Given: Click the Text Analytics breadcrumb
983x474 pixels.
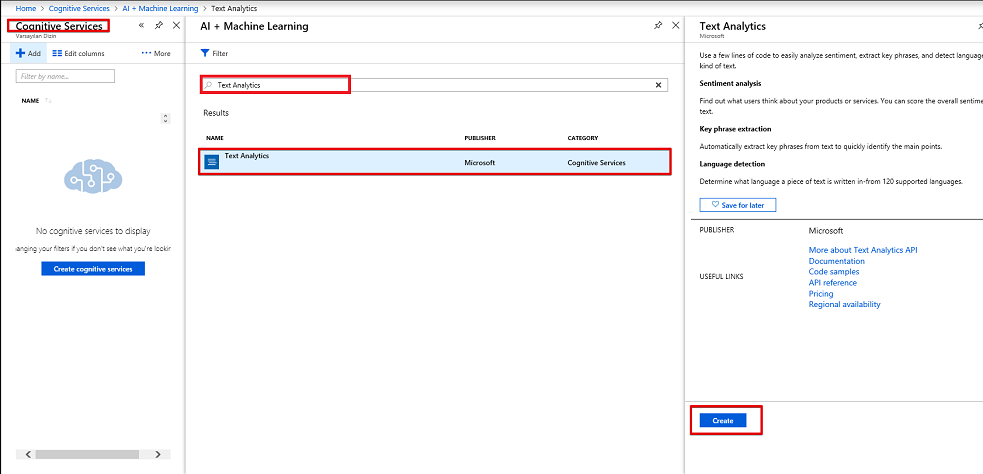Looking at the screenshot, I should 234,8.
